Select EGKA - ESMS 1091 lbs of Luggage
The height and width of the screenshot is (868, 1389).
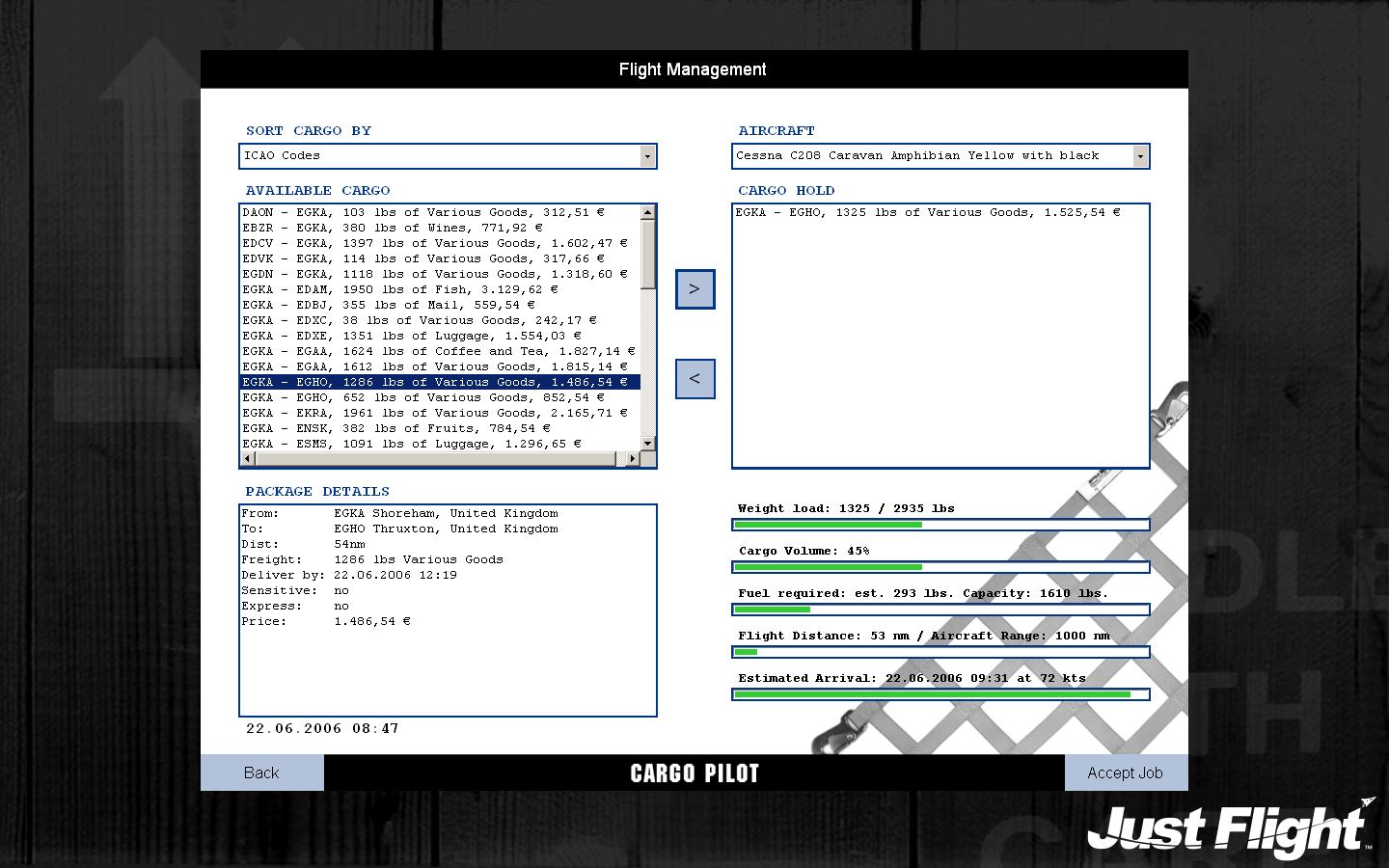[441, 444]
